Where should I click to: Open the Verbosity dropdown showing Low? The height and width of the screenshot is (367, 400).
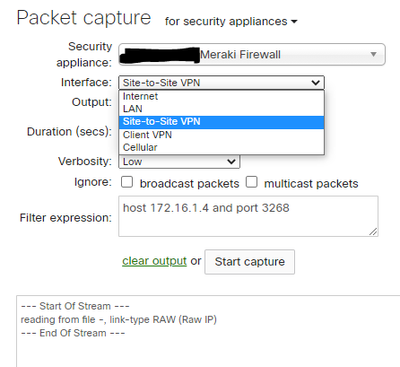179,162
